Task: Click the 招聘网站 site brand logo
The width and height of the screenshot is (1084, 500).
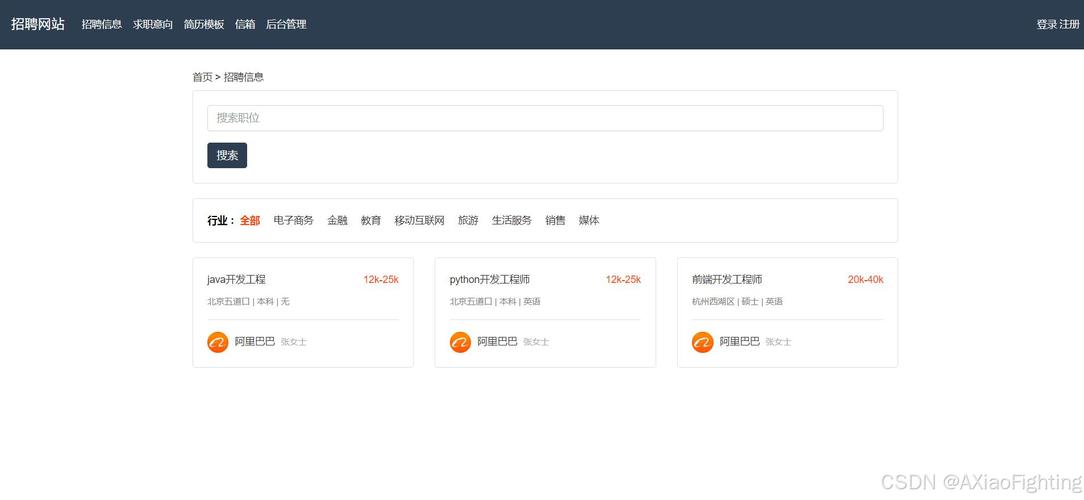Action: [x=38, y=24]
